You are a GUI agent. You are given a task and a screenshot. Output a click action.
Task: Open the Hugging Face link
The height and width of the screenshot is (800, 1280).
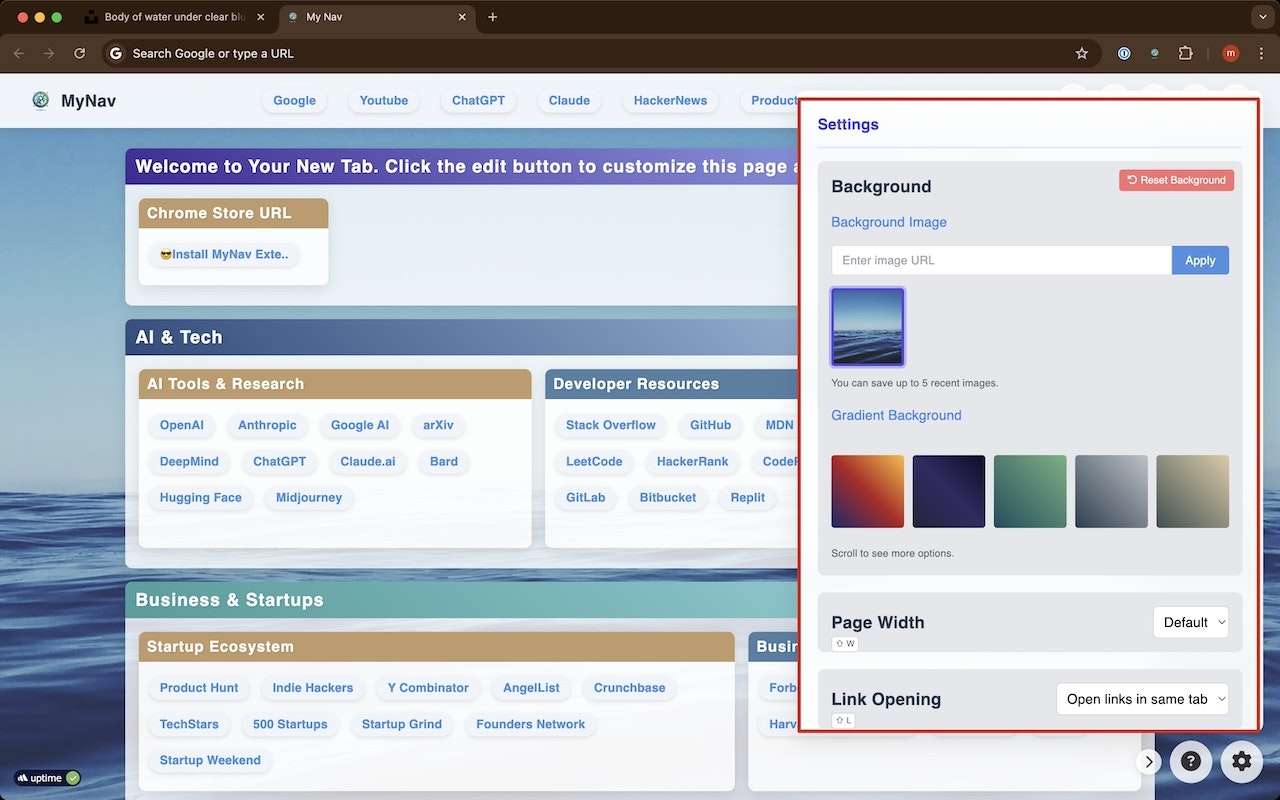(x=201, y=497)
